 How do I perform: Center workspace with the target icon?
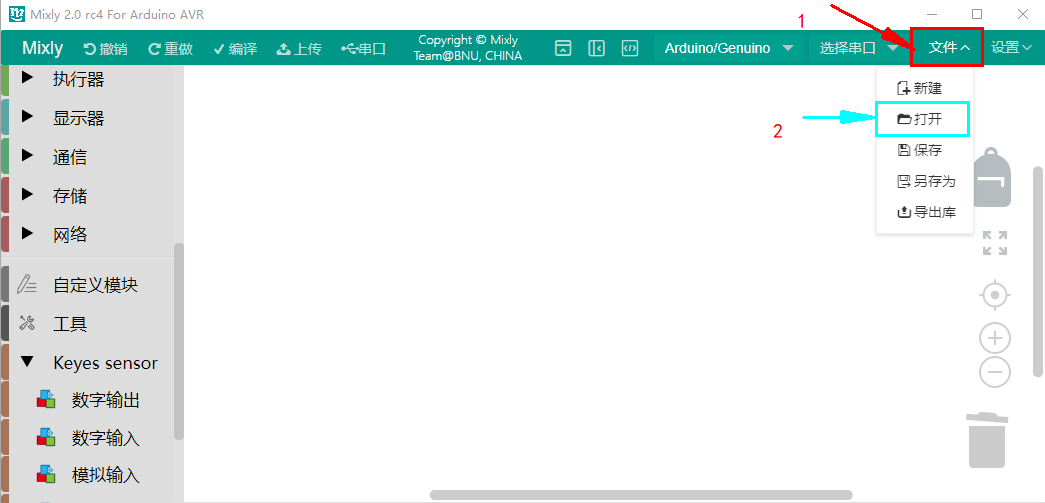[x=995, y=294]
